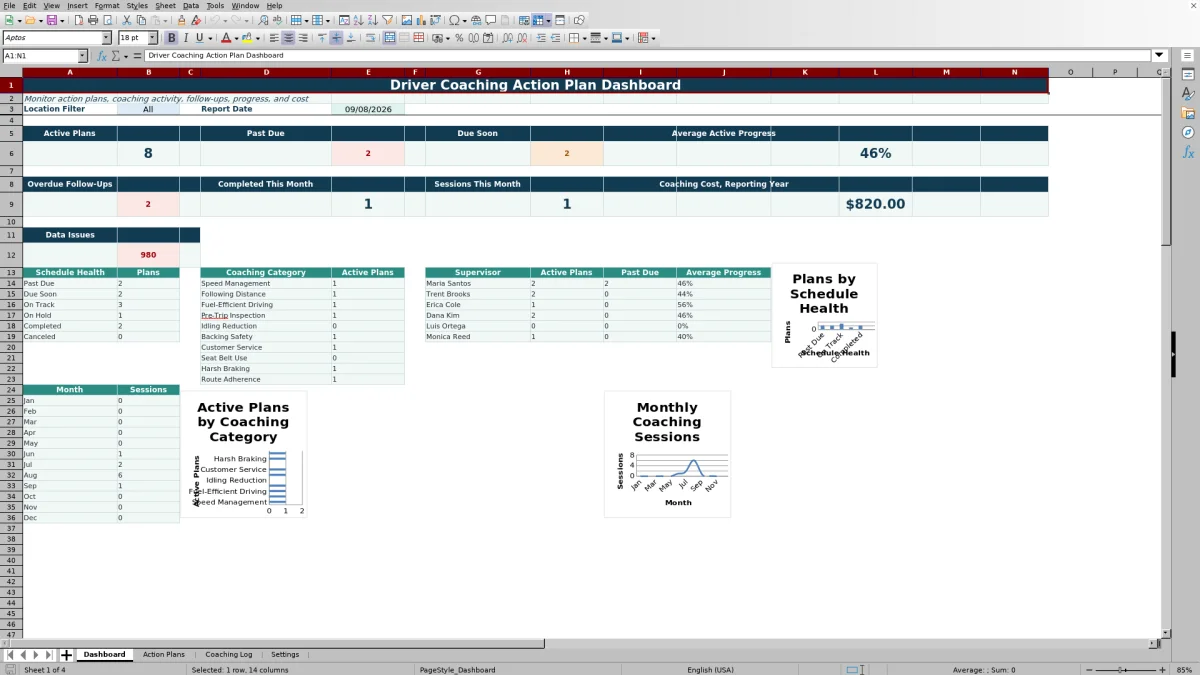Open the Format menu
This screenshot has width=1200, height=675.
[107, 6]
